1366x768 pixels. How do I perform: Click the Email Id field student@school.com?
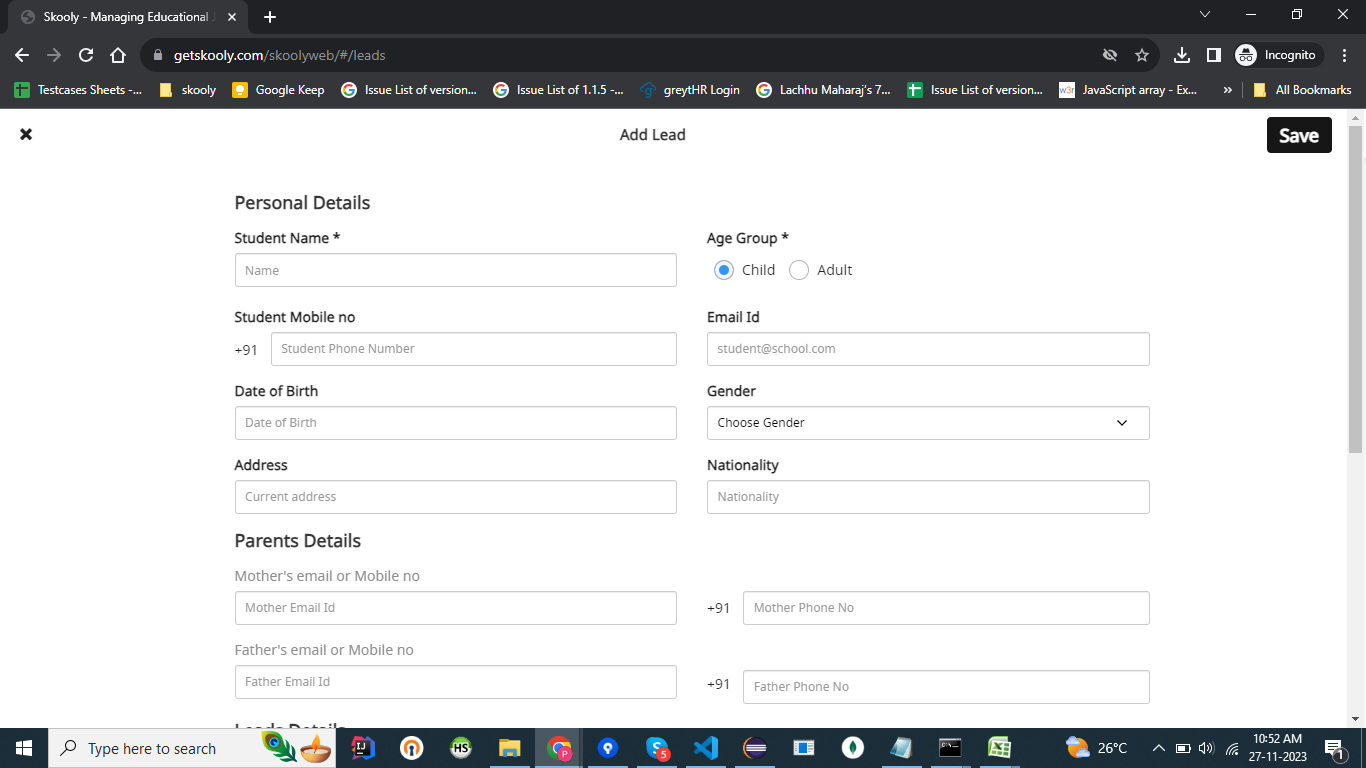(x=928, y=349)
